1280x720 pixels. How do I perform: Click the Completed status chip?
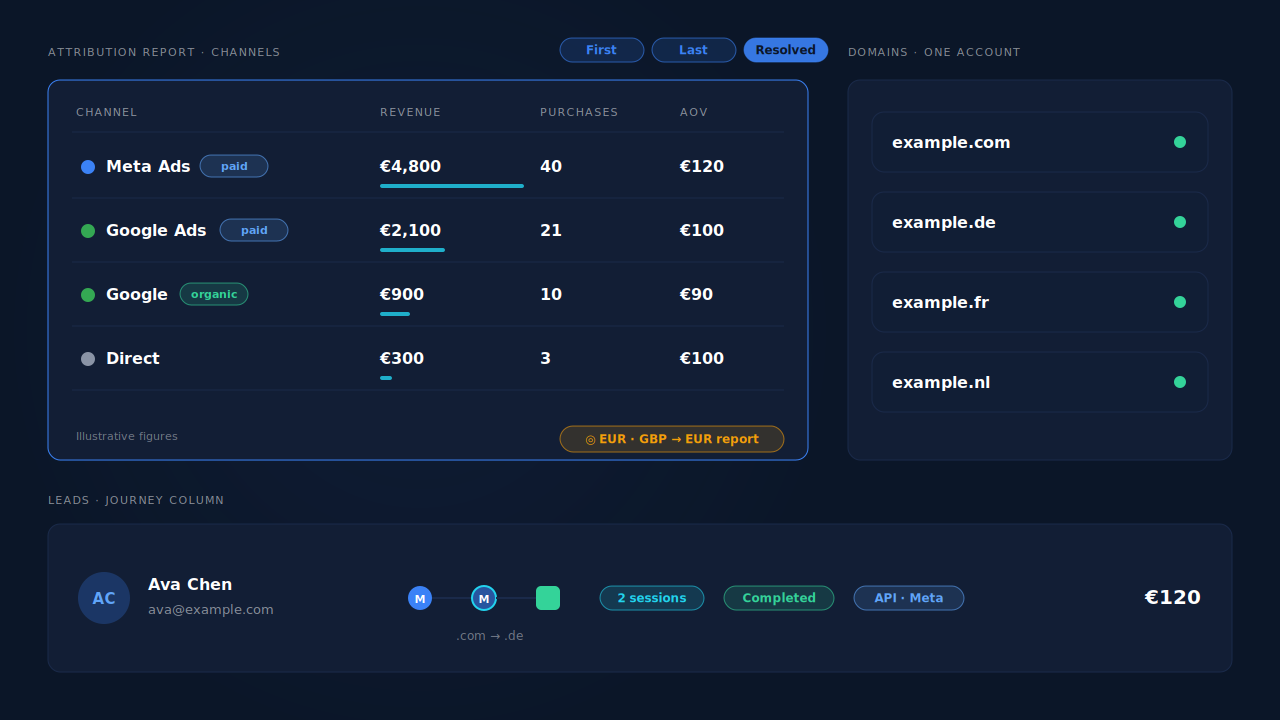pyautogui.click(x=779, y=598)
